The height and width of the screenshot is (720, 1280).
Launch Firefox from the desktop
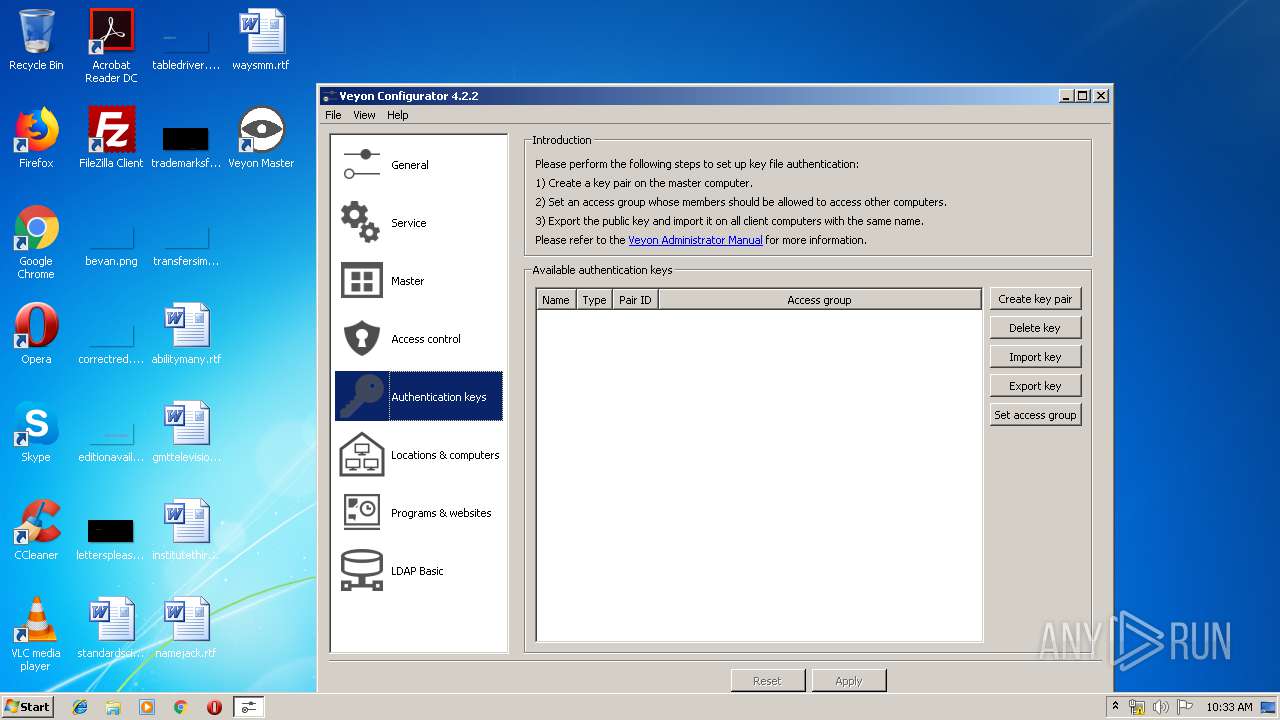tap(36, 138)
